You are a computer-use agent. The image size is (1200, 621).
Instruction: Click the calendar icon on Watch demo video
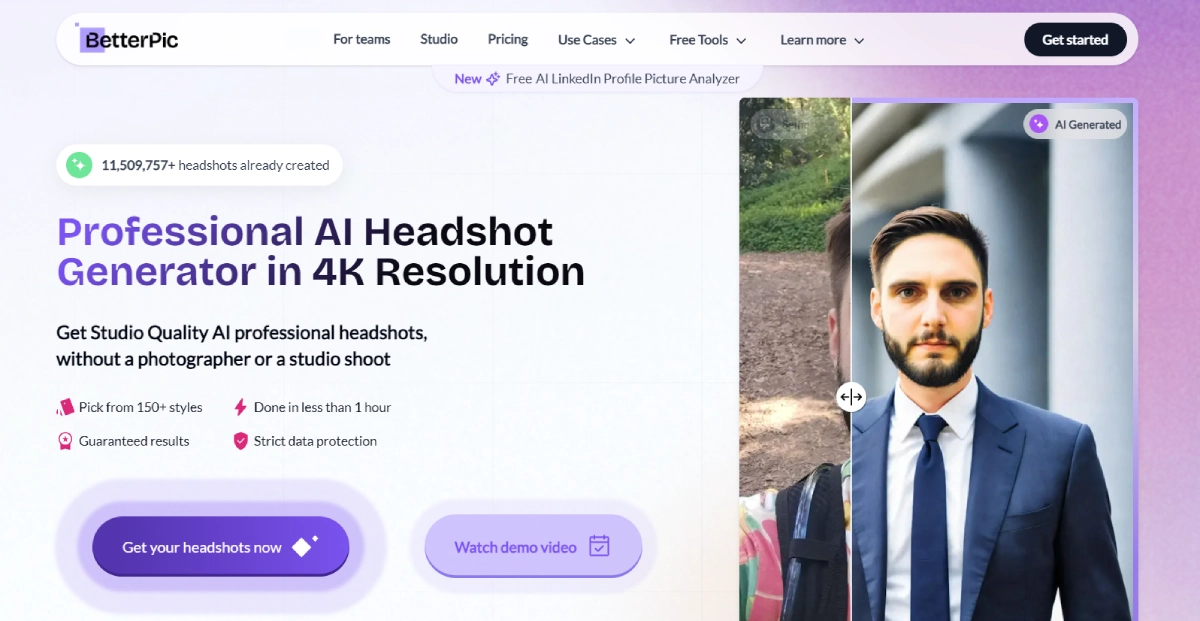click(x=599, y=546)
